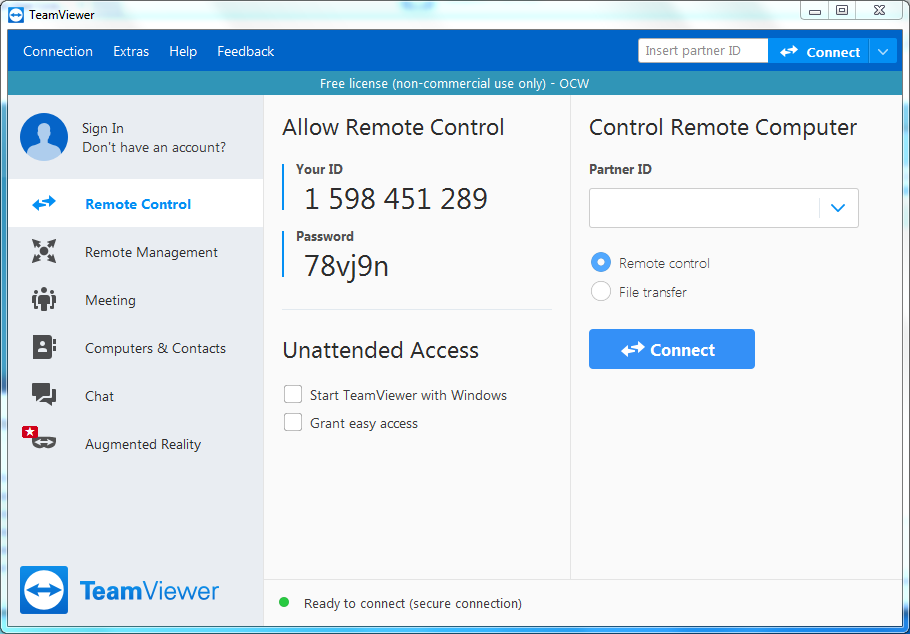
Task: Select the Remote Control arrows icon
Action: coord(44,203)
